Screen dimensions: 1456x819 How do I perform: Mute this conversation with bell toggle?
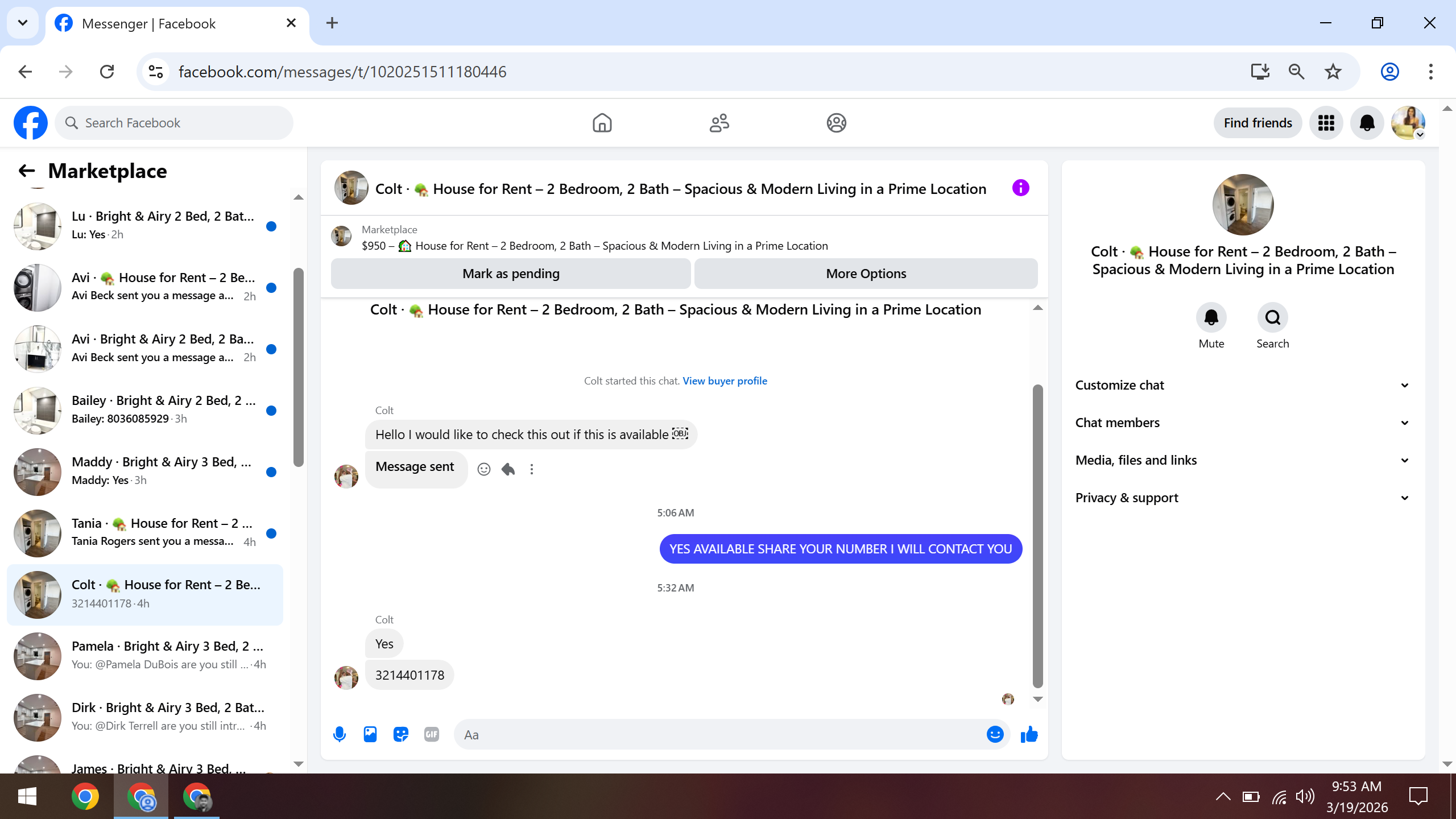(x=1211, y=317)
